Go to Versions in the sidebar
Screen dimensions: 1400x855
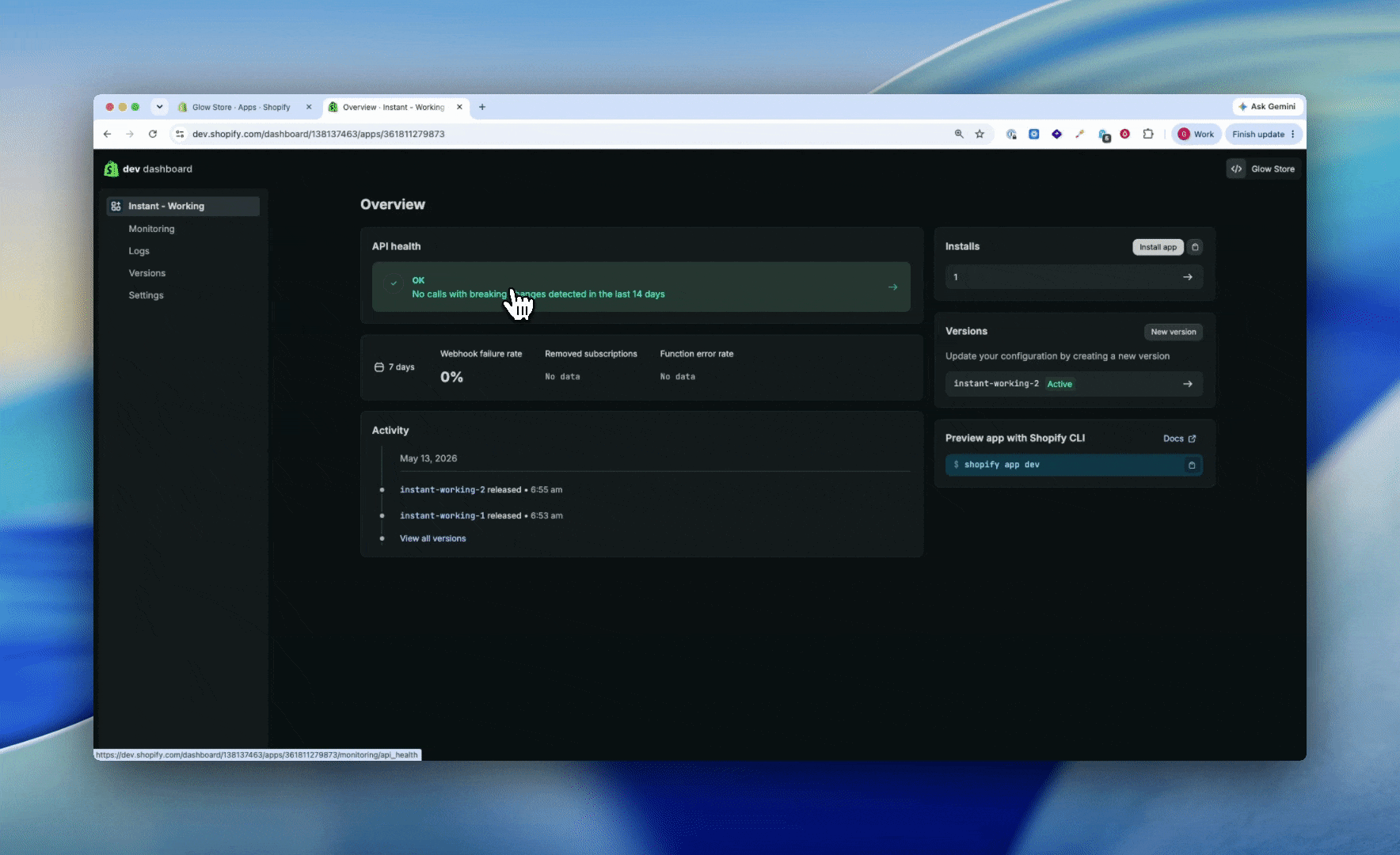147,273
